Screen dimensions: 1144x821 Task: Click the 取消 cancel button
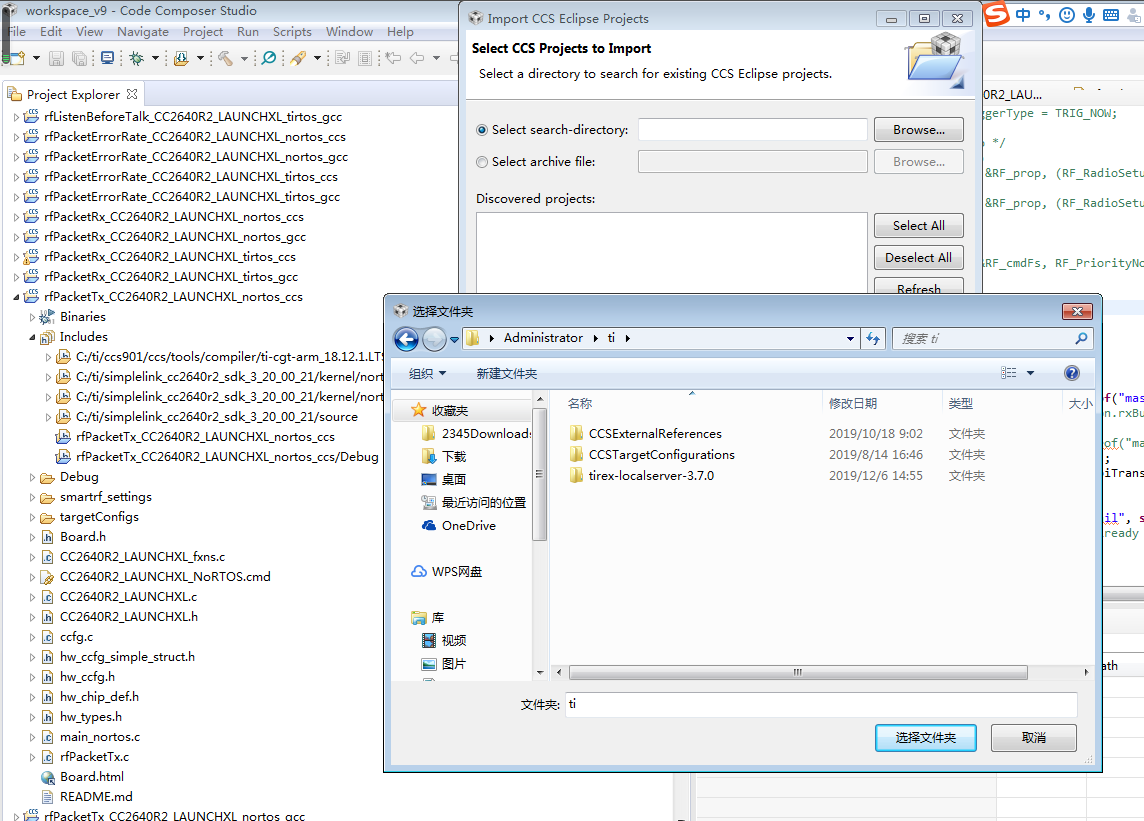click(x=1034, y=738)
